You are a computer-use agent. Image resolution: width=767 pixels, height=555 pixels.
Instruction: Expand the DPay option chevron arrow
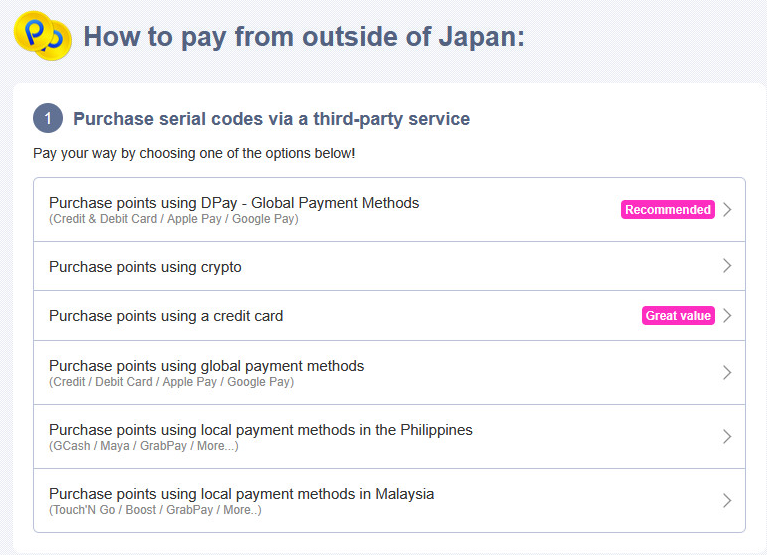(728, 210)
